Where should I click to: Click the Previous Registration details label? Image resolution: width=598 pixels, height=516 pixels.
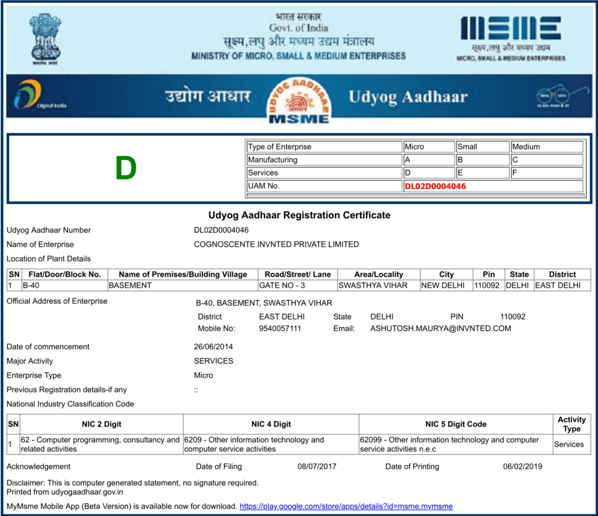67,389
